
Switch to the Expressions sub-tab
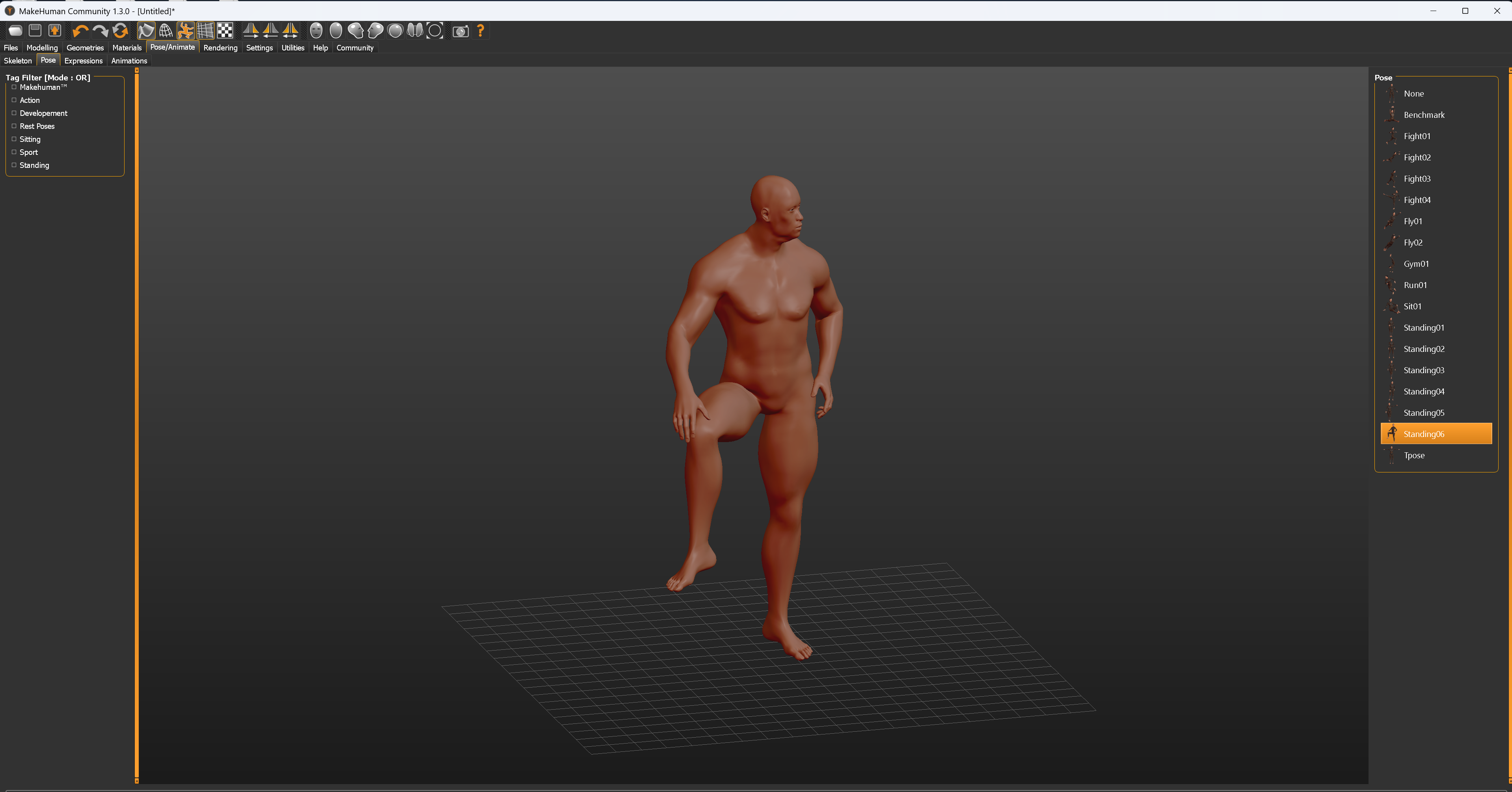[83, 60]
